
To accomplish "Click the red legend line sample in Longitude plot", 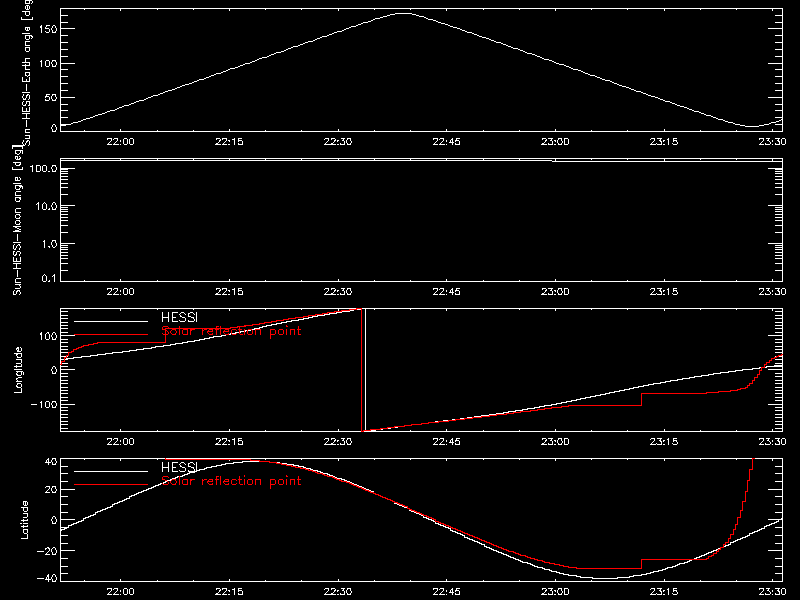I will pos(111,335).
